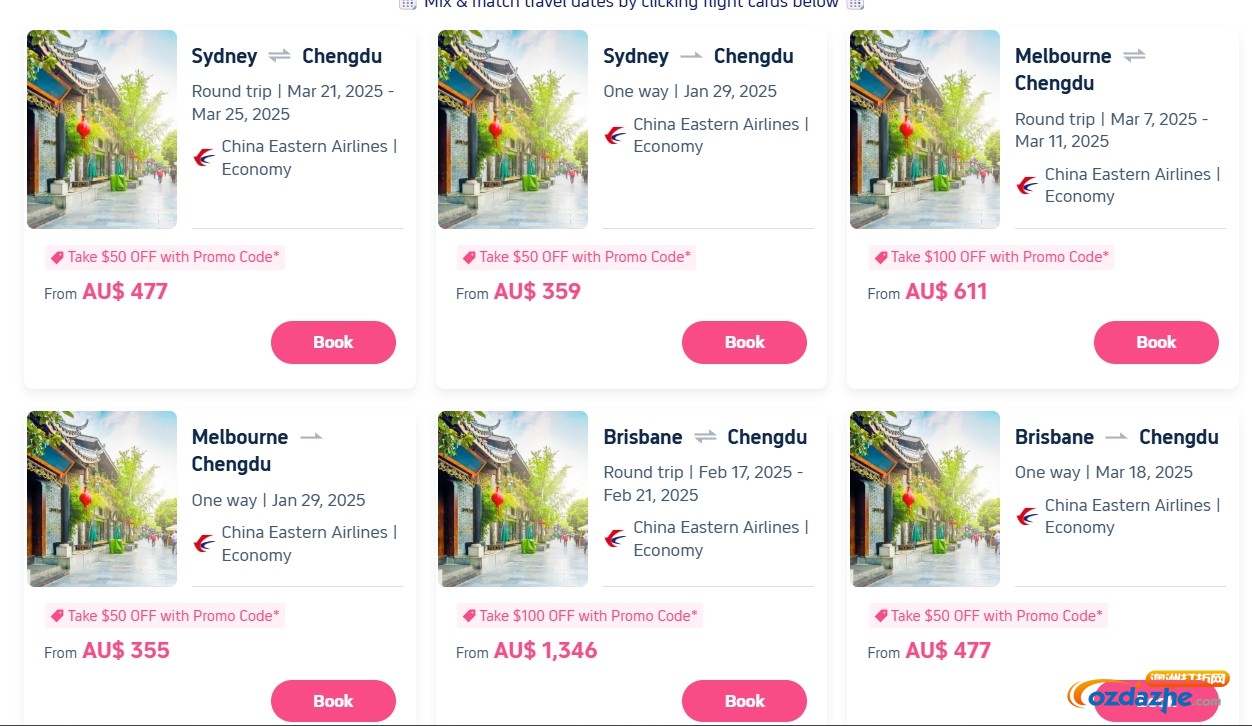Viewport: 1252px width, 726px height.
Task: Click the one-way arrow icon on Sydney Chengdu card
Action: 691,56
